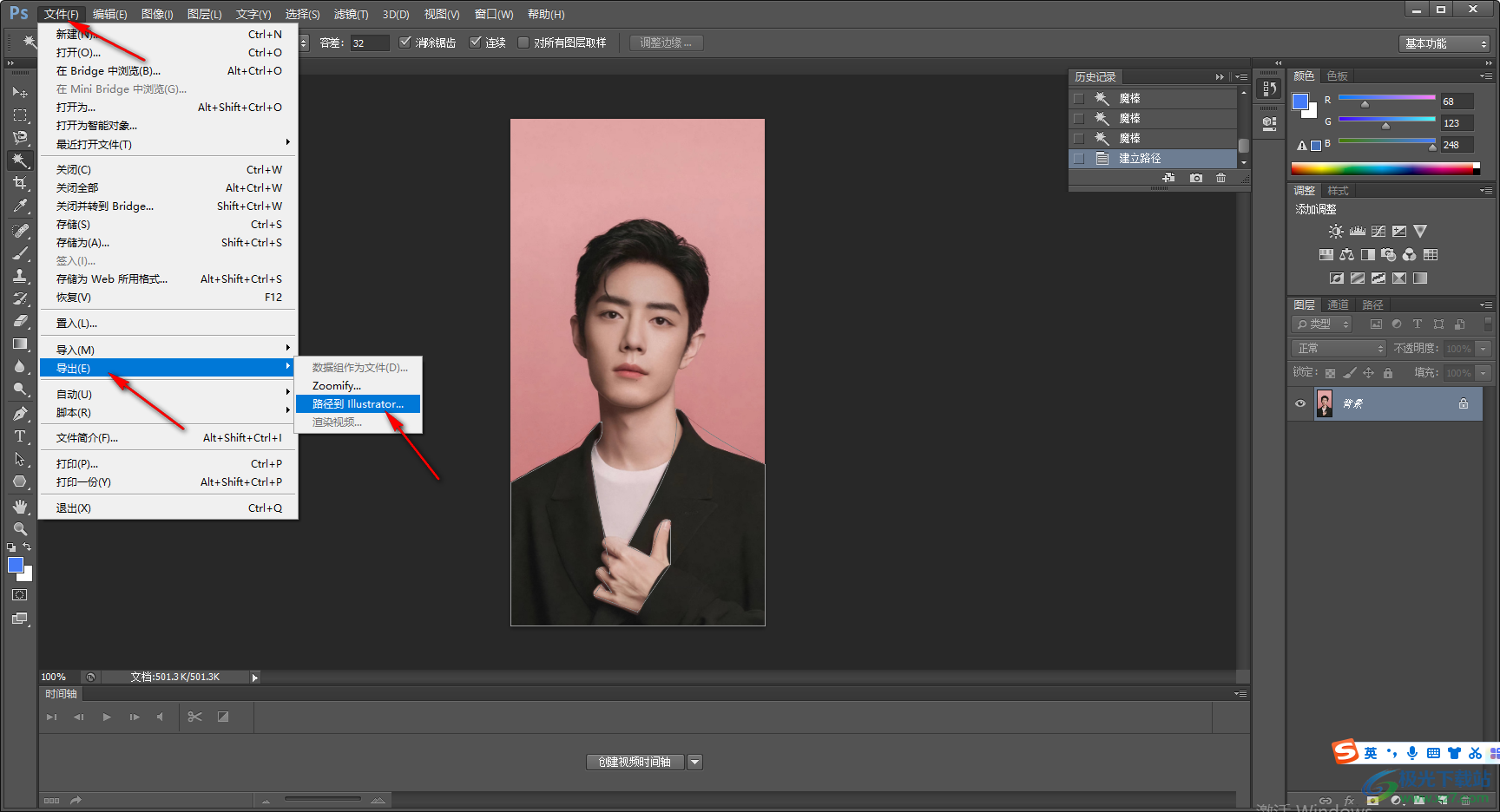Select the Zoom tool in the toolbar
The height and width of the screenshot is (812, 1500).
[19, 529]
